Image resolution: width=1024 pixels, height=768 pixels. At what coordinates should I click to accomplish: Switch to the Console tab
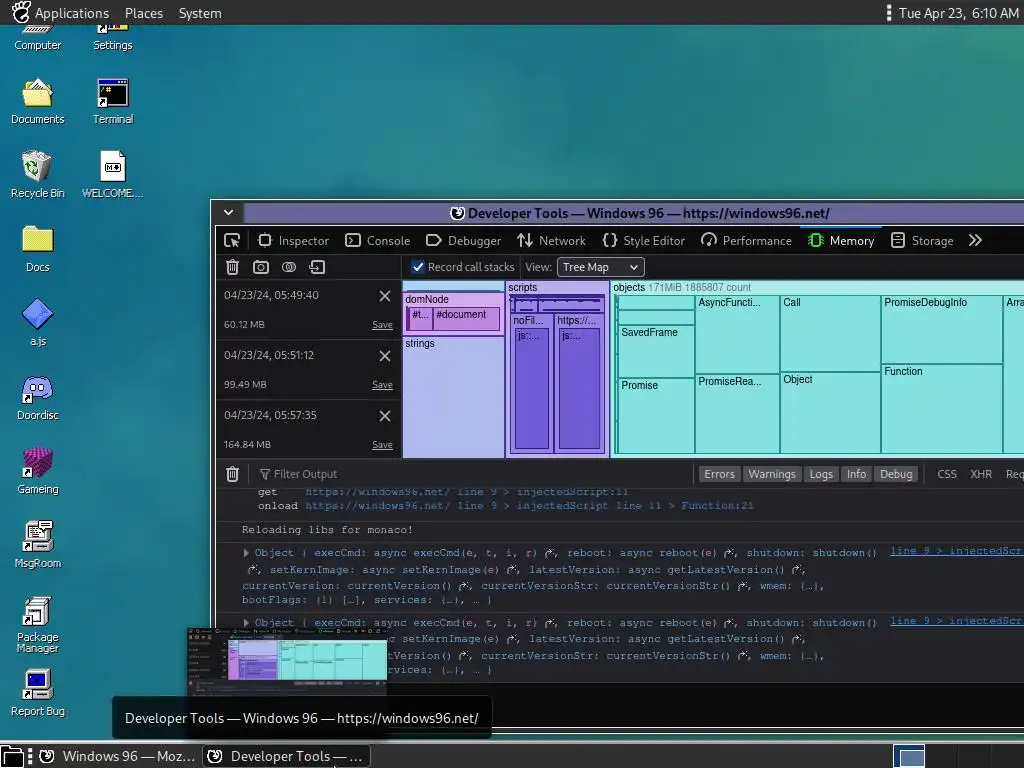377,240
